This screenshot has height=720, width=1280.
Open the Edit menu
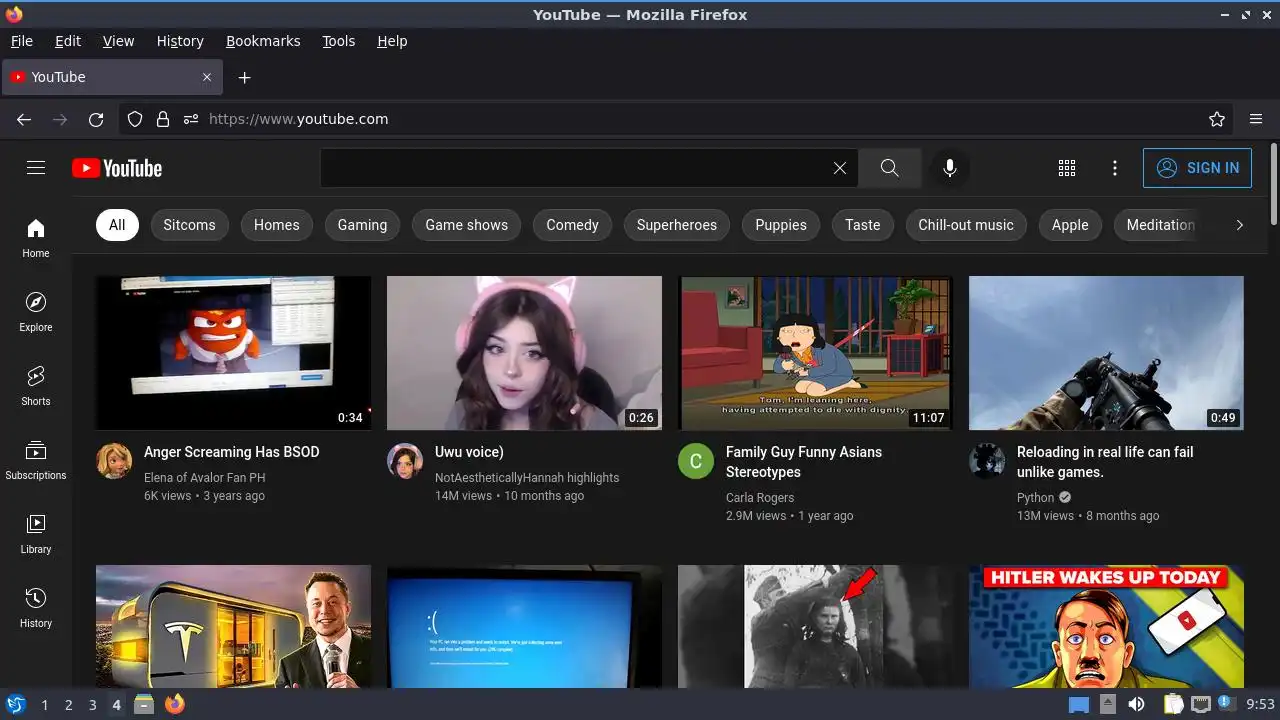68,41
